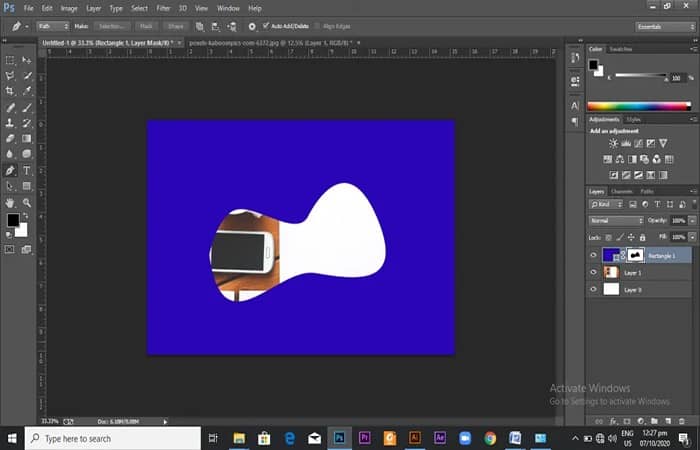Select the Hand tool
The height and width of the screenshot is (450, 700).
[10, 203]
